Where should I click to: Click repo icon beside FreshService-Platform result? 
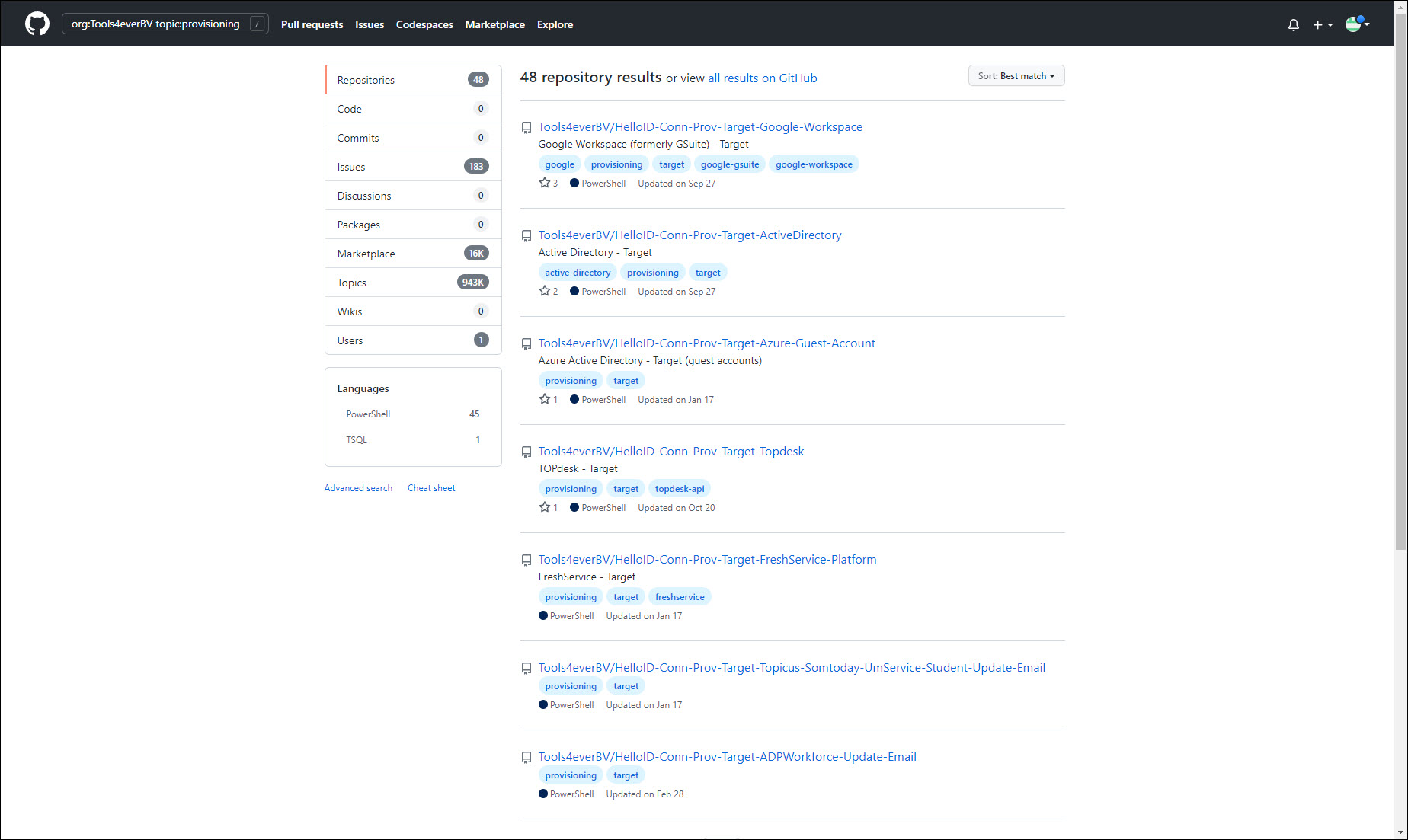[526, 560]
